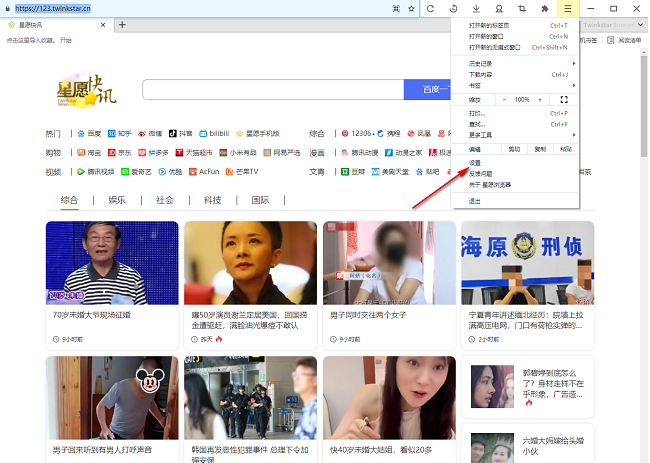This screenshot has height=463, width=650.
Task: Choose 退出 at the menu bottom
Action: 515,201
